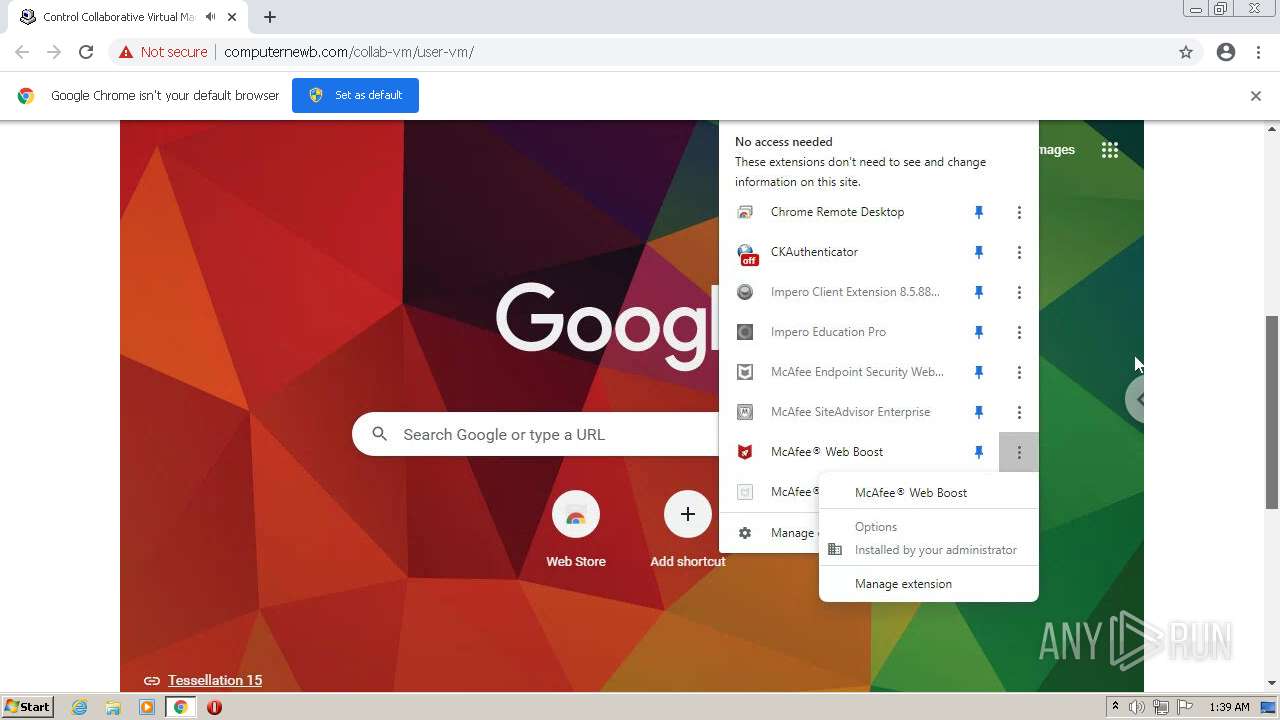Click the volume speaker tray icon
Viewport: 1280px width, 720px height.
coord(1137,707)
